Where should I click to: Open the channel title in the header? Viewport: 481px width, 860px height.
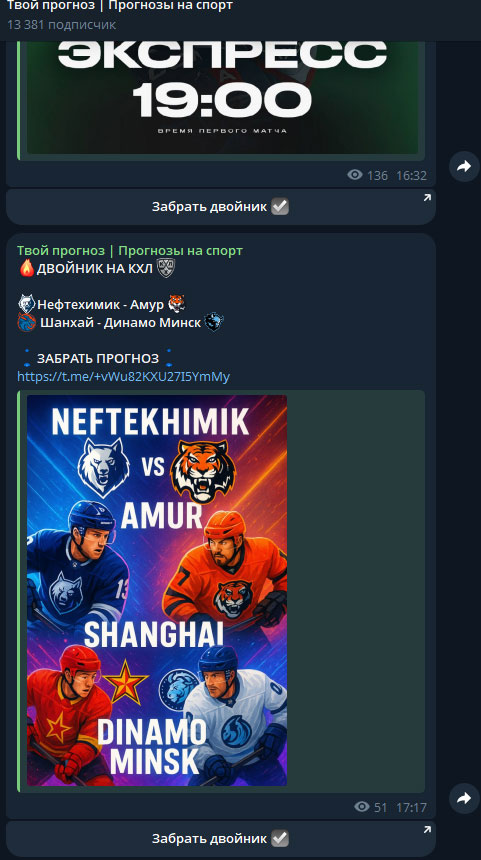pyautogui.click(x=120, y=6)
